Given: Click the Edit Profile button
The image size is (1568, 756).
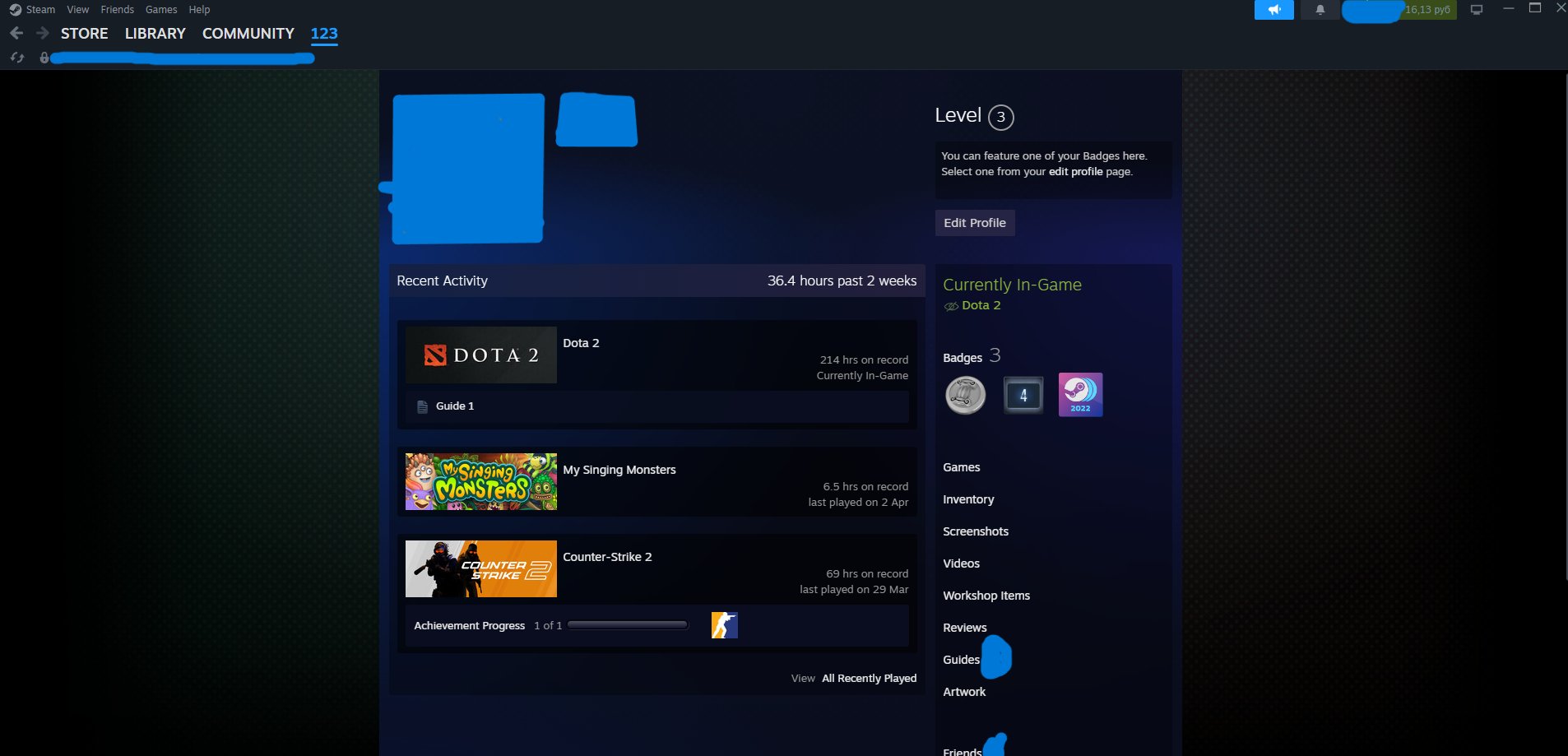Looking at the screenshot, I should pos(975,223).
